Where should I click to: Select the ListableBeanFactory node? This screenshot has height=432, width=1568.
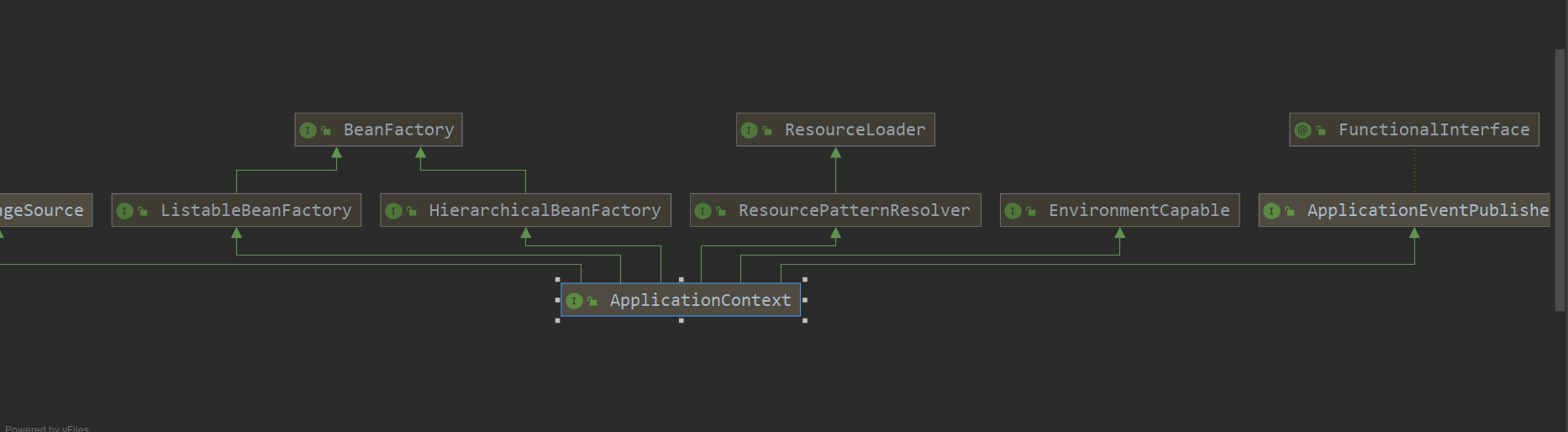coord(236,210)
